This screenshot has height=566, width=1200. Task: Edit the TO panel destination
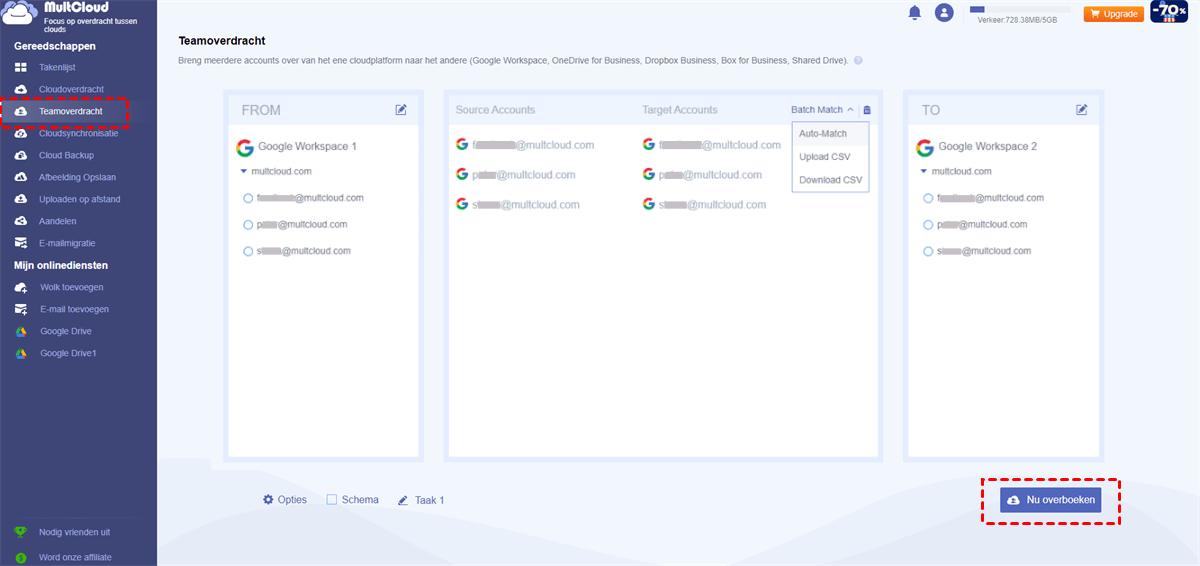[x=1081, y=110]
